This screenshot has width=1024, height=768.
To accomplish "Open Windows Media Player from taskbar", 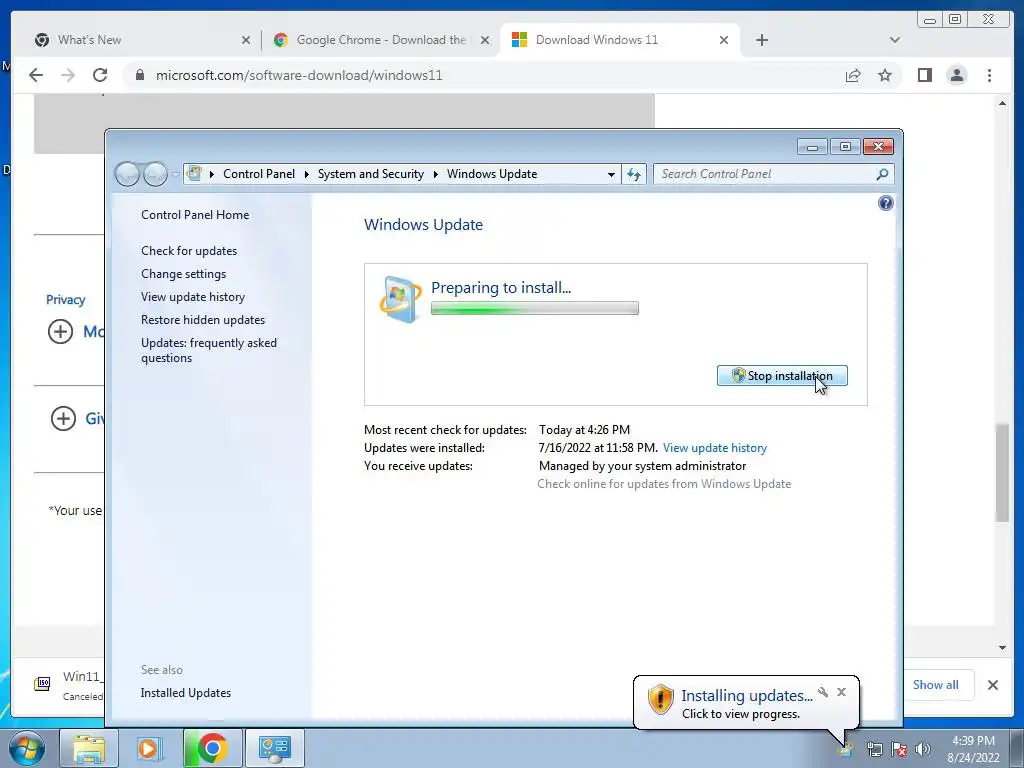I will point(148,748).
